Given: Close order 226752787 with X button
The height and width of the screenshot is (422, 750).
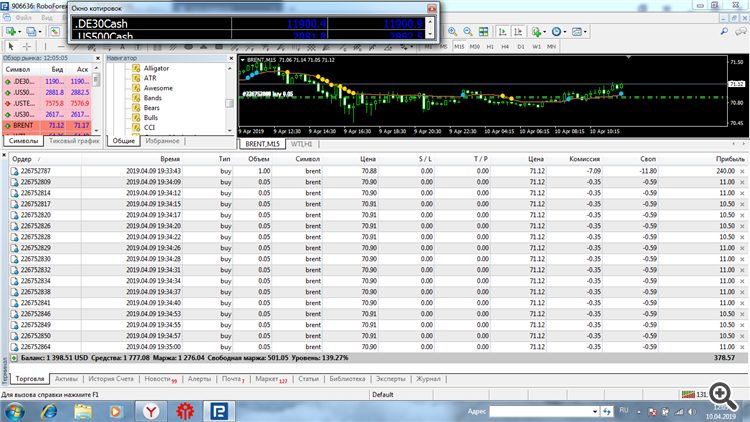Looking at the screenshot, I should [742, 171].
